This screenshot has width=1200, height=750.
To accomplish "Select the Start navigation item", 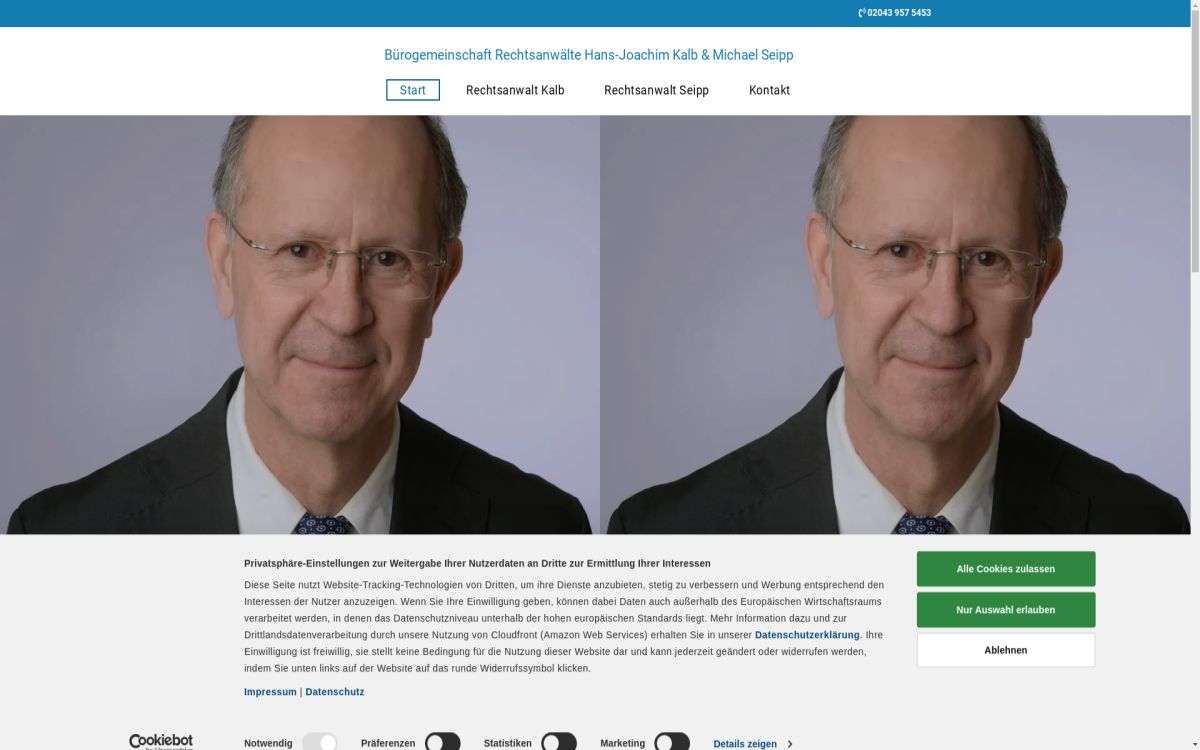I will 413,90.
